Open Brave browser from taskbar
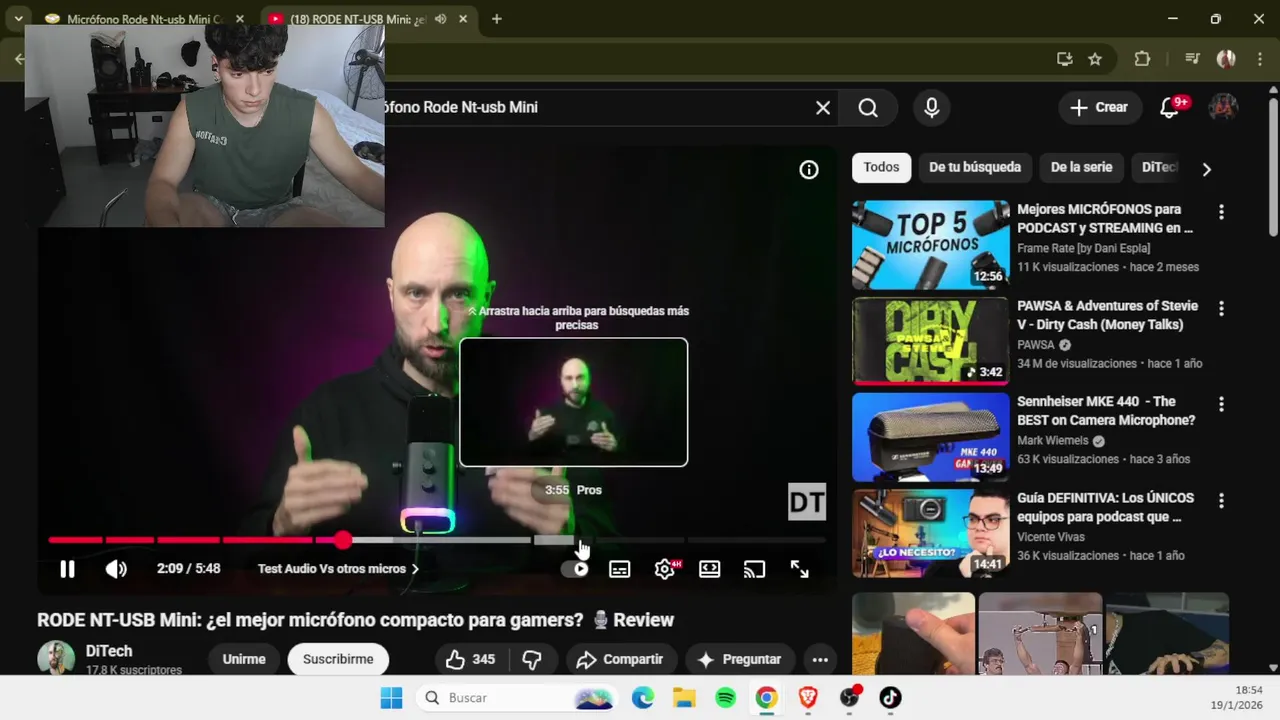Image resolution: width=1280 pixels, height=720 pixels. 808,698
